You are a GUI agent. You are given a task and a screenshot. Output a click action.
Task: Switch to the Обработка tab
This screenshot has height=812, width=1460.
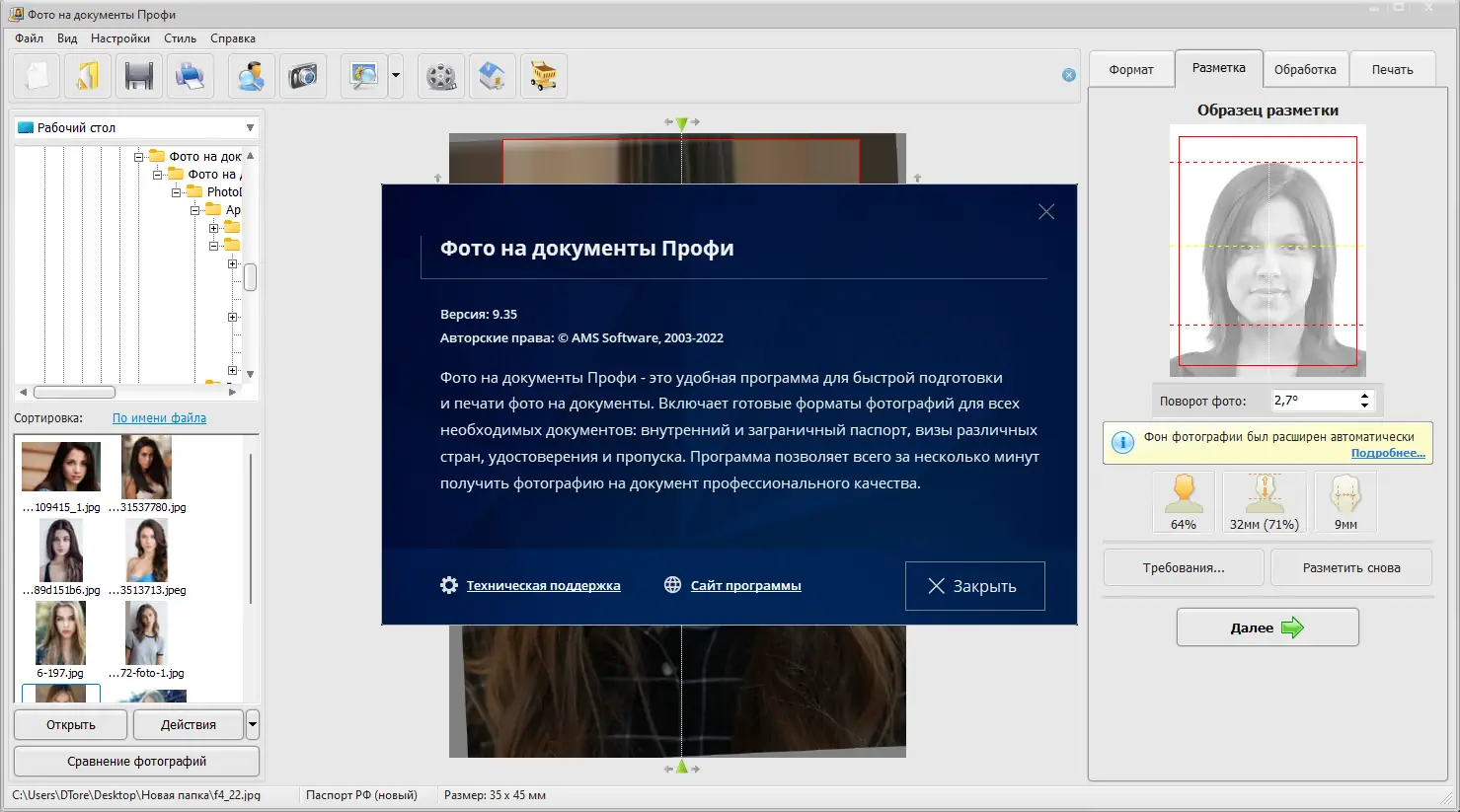1305,70
